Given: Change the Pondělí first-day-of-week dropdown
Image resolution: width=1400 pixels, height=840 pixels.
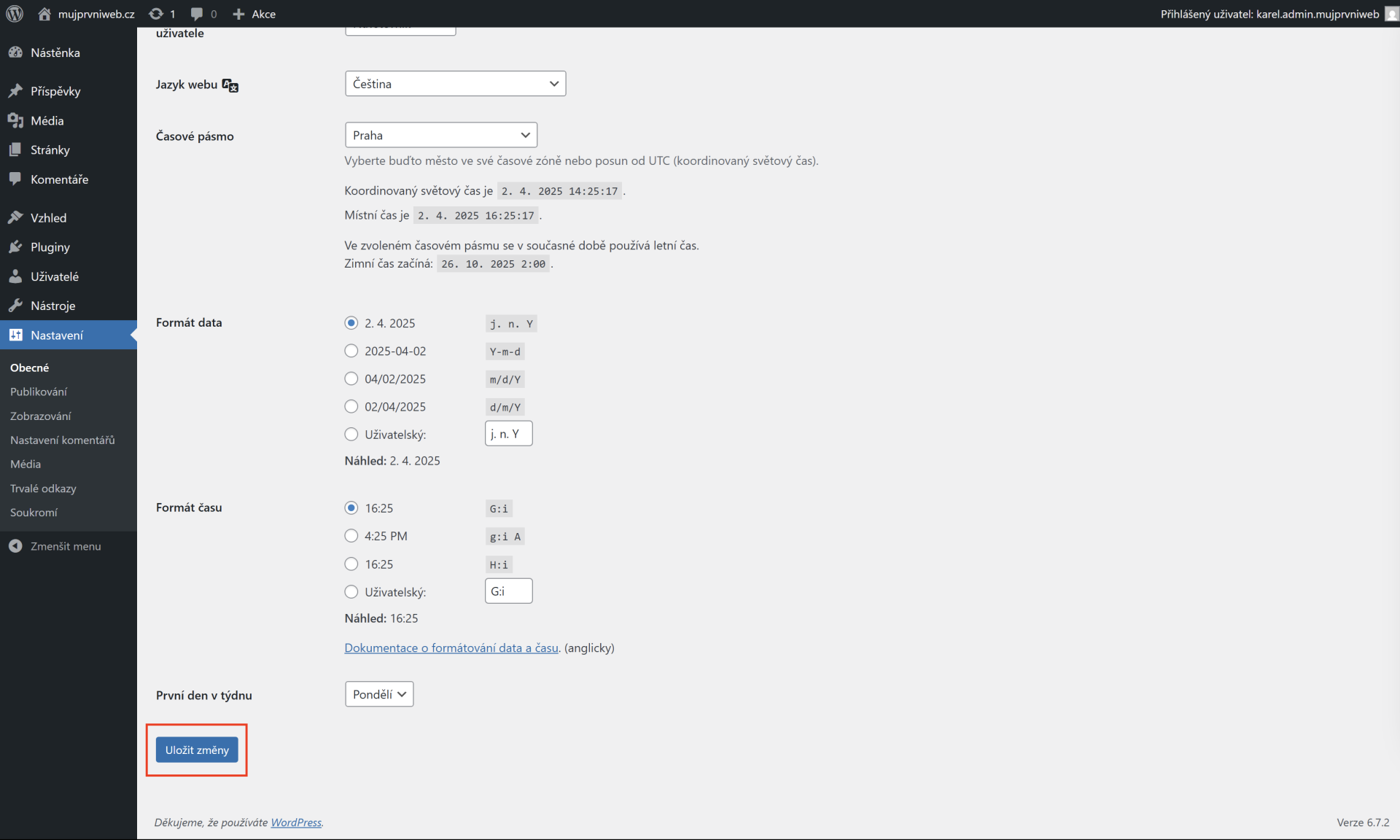Looking at the screenshot, I should [x=378, y=694].
